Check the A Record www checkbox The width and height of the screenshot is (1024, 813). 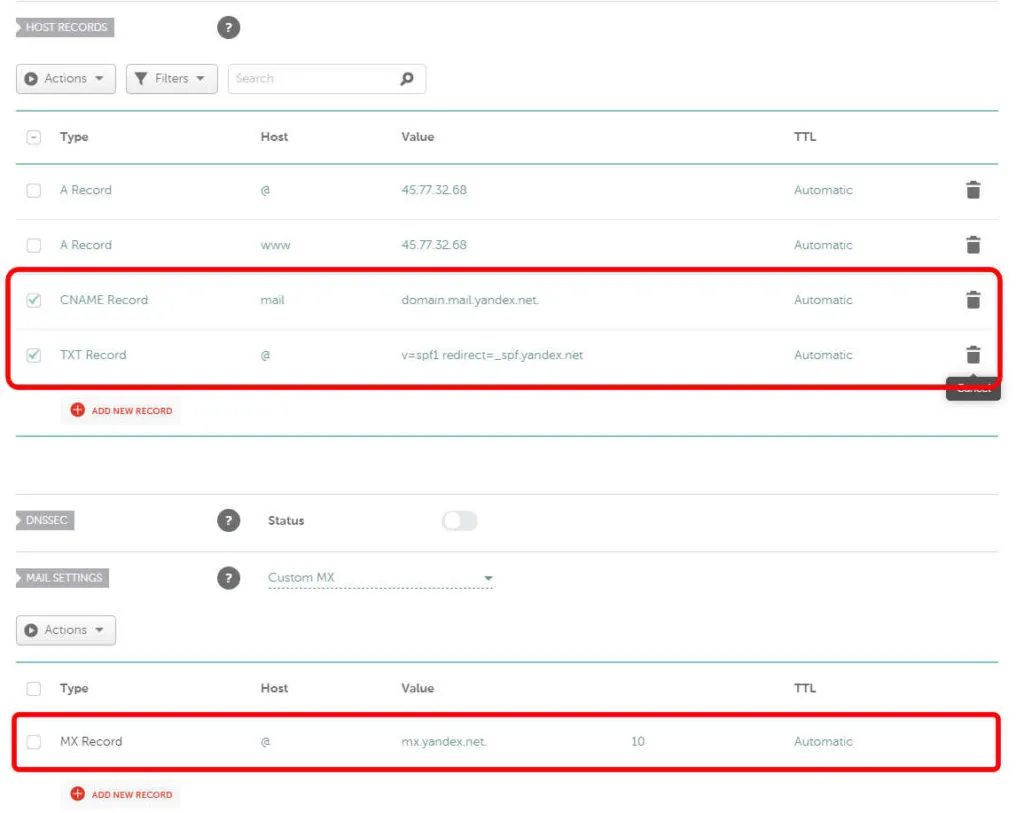coord(34,245)
